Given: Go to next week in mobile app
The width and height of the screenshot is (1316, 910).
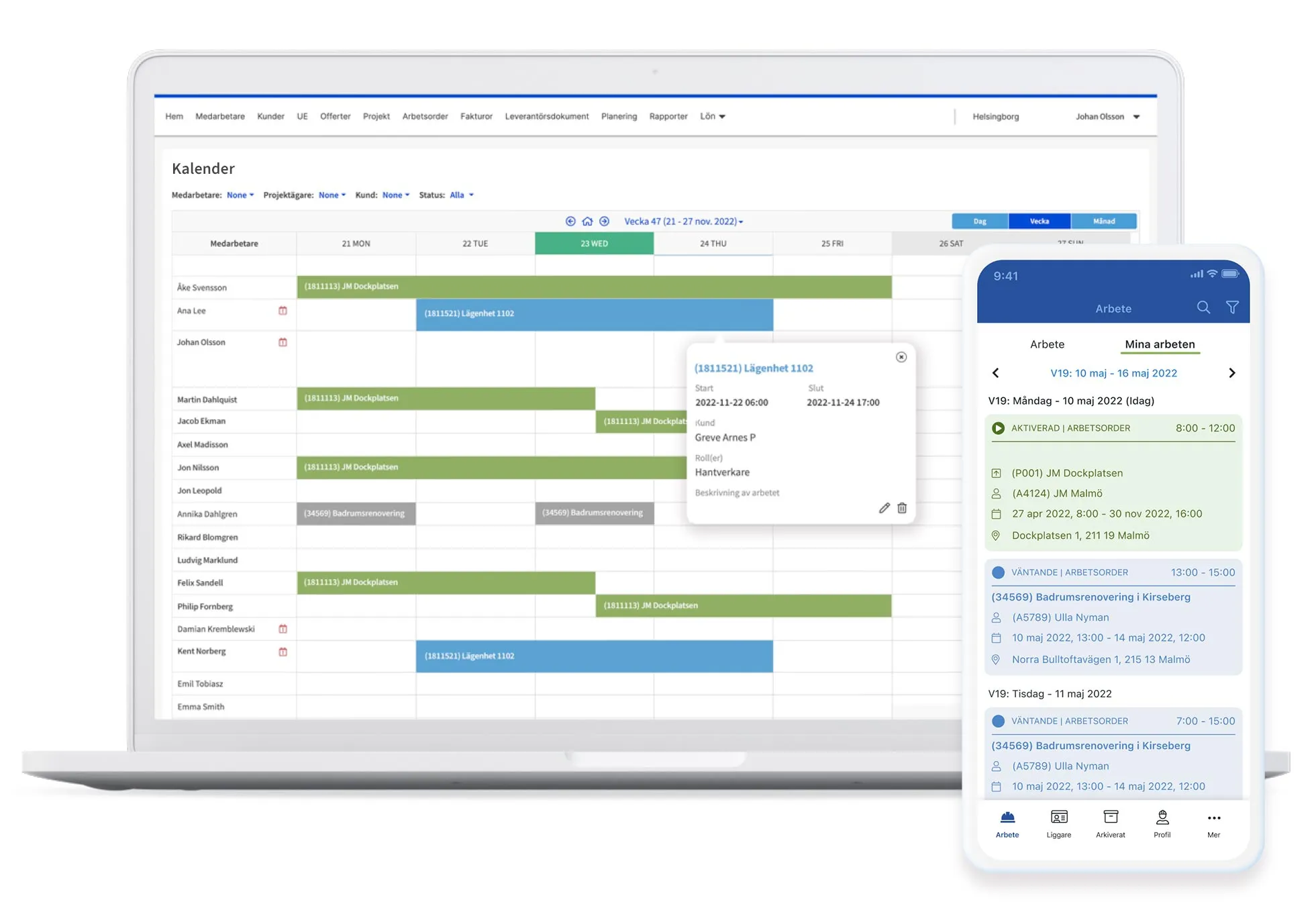Looking at the screenshot, I should coord(1231,373).
